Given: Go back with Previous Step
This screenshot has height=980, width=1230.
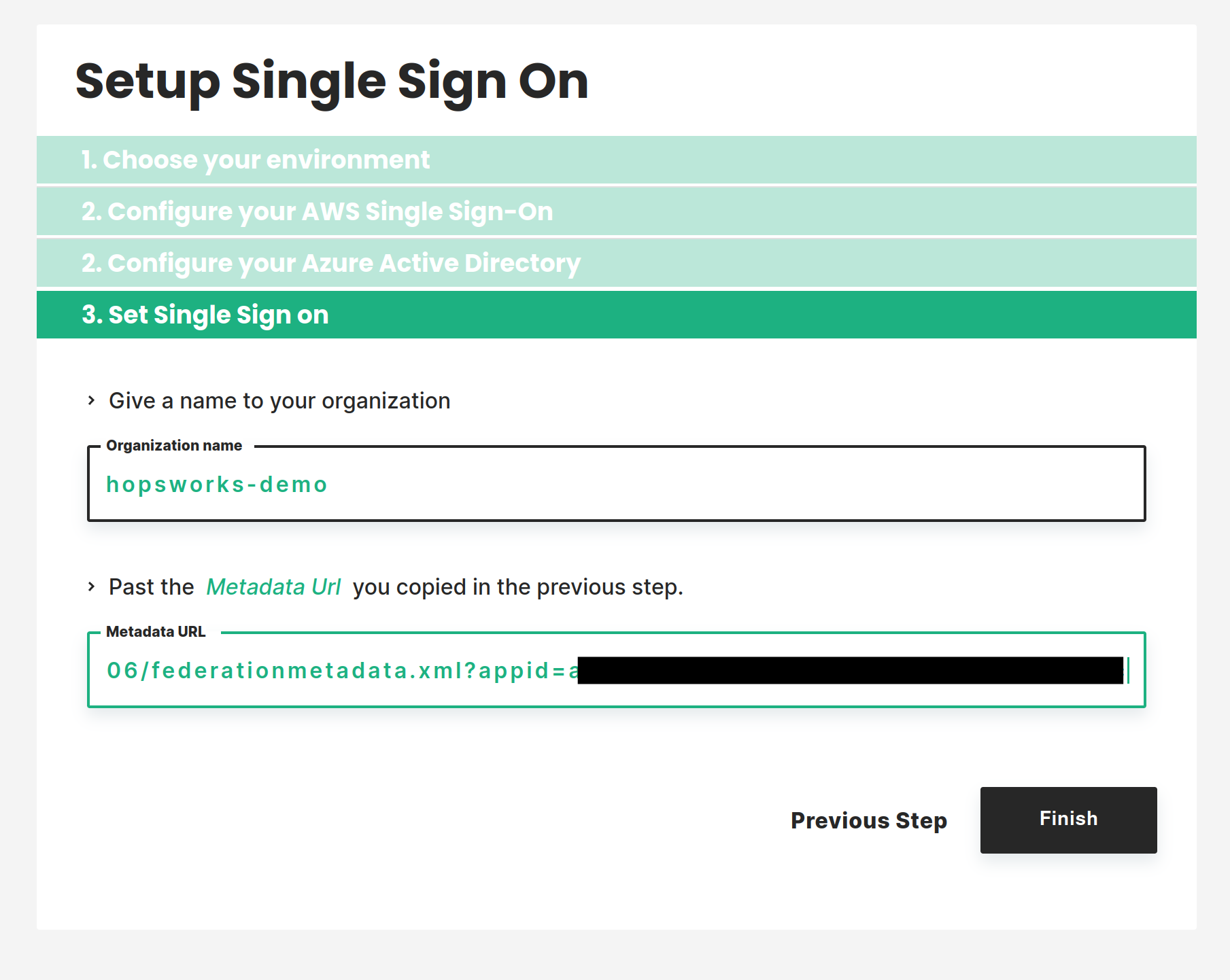Looking at the screenshot, I should [868, 820].
